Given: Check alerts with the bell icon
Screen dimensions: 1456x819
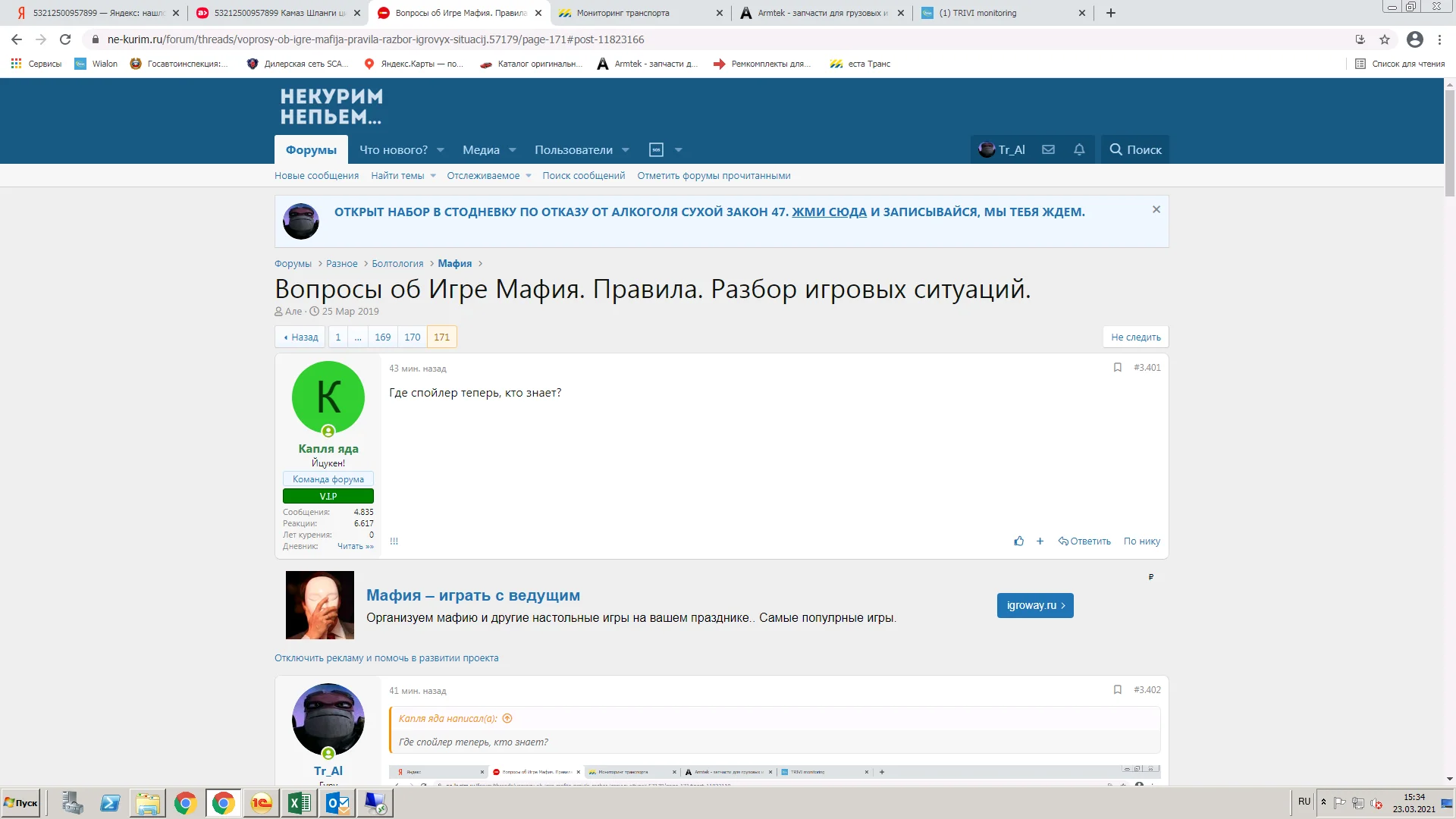Looking at the screenshot, I should (x=1079, y=149).
